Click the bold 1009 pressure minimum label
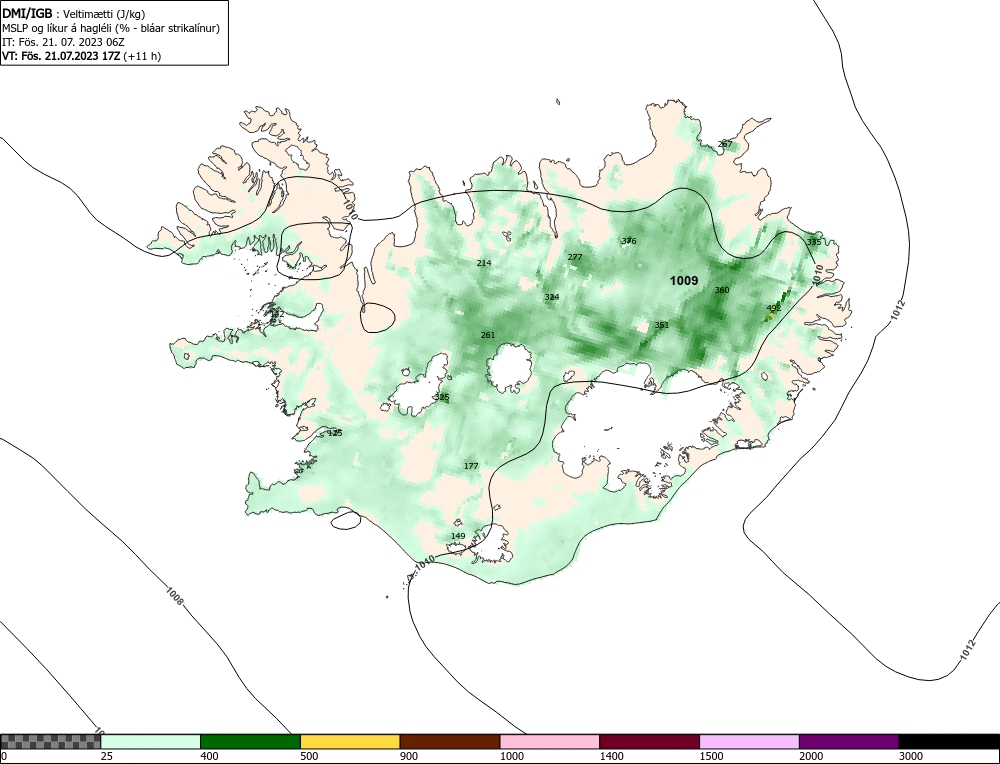Image resolution: width=1000 pixels, height=764 pixels. (684, 281)
